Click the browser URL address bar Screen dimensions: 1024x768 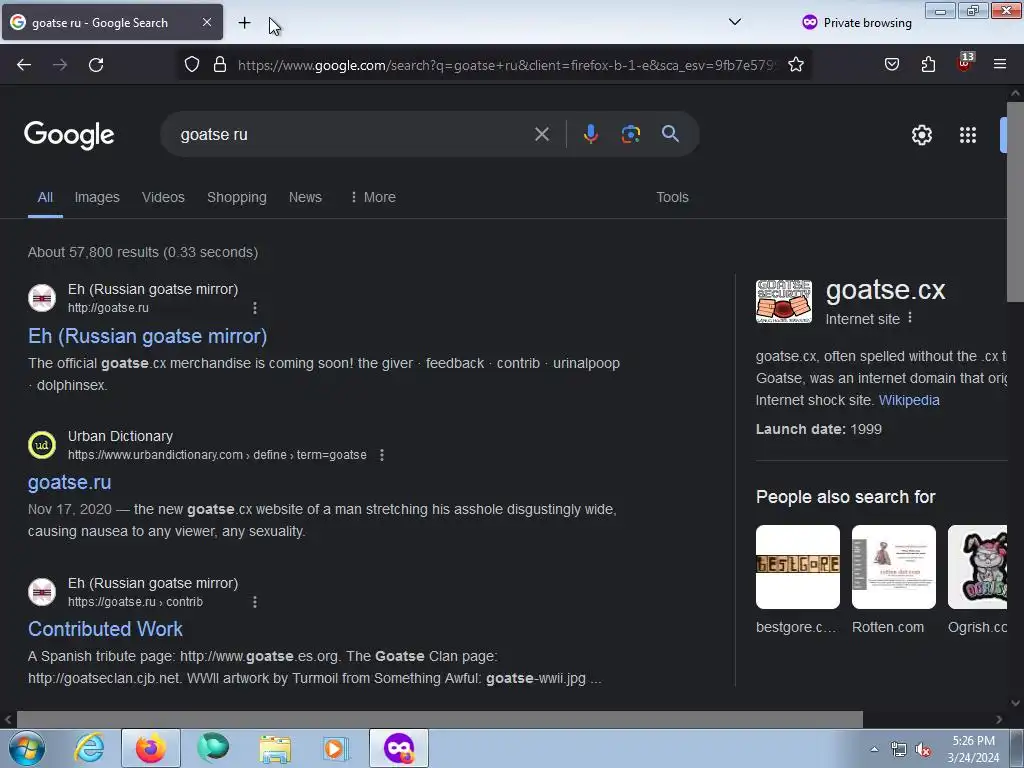pyautogui.click(x=507, y=65)
